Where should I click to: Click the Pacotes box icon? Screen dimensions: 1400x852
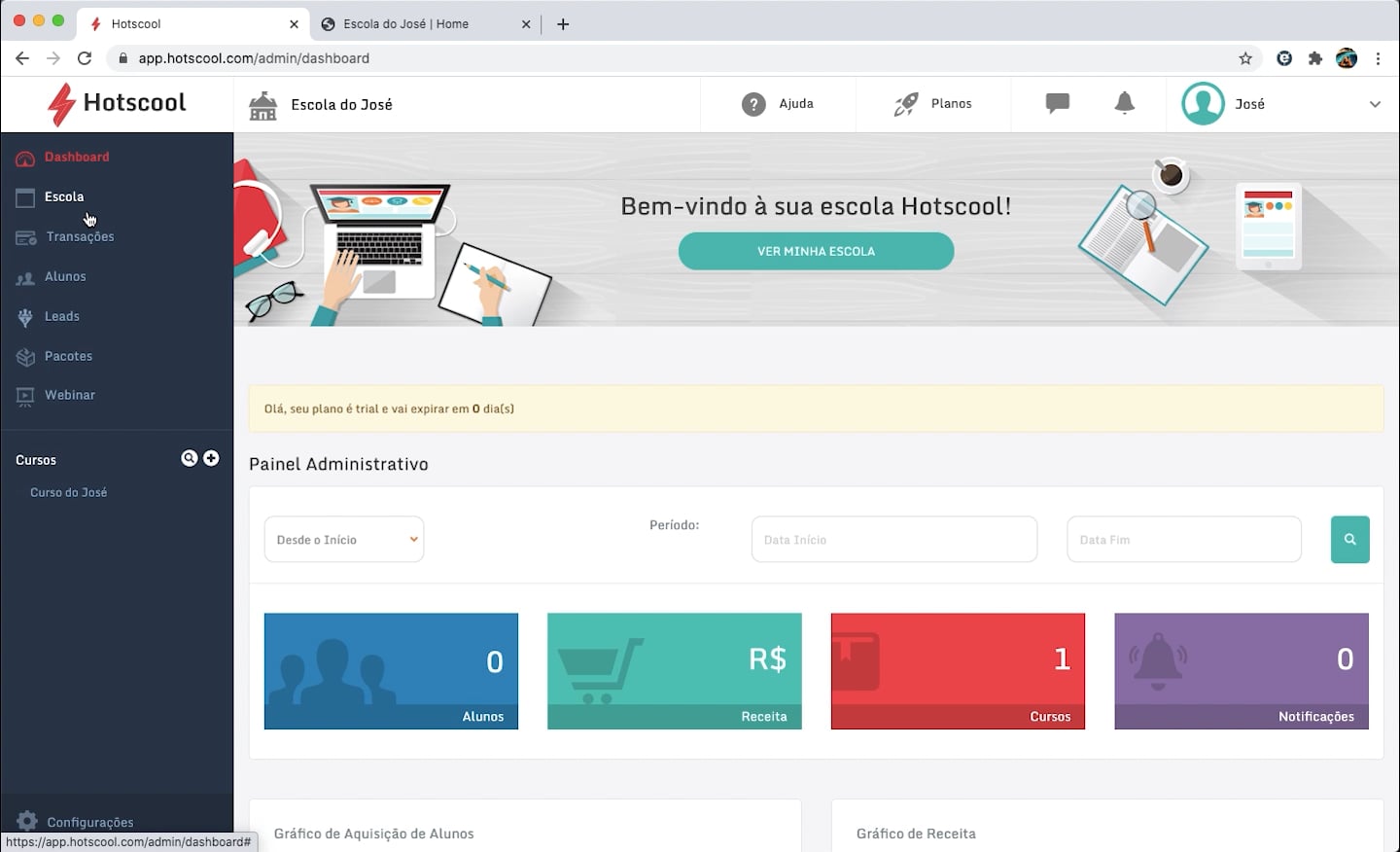tap(25, 357)
